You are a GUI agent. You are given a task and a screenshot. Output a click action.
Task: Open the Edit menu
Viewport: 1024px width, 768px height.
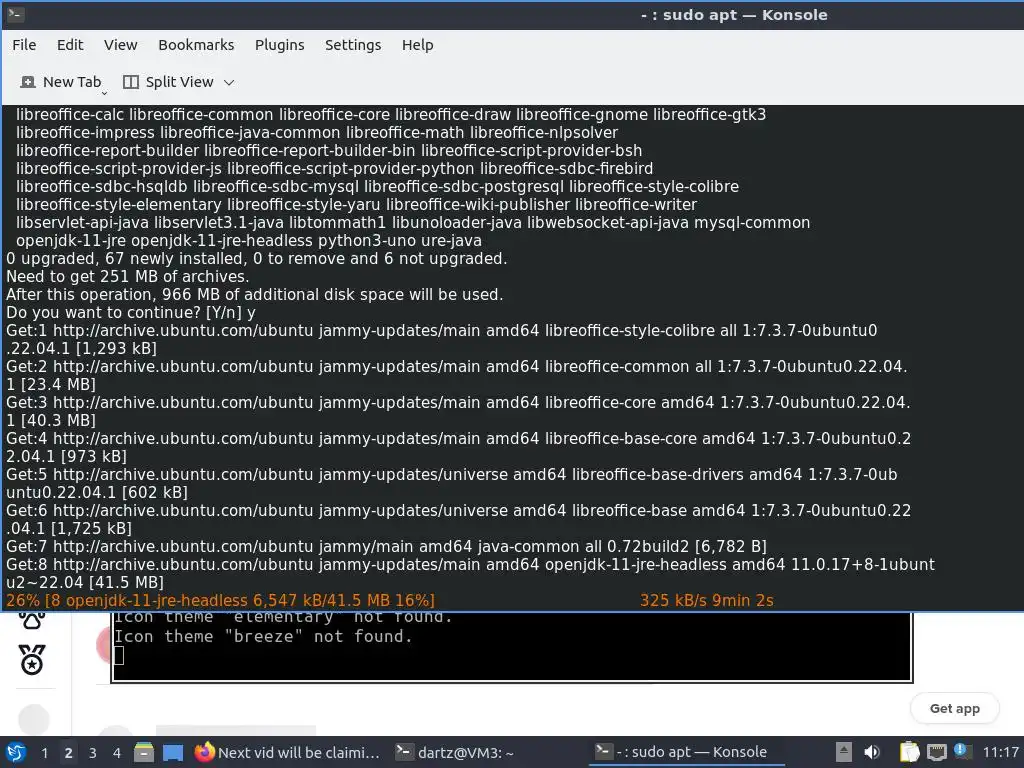pyautogui.click(x=70, y=45)
